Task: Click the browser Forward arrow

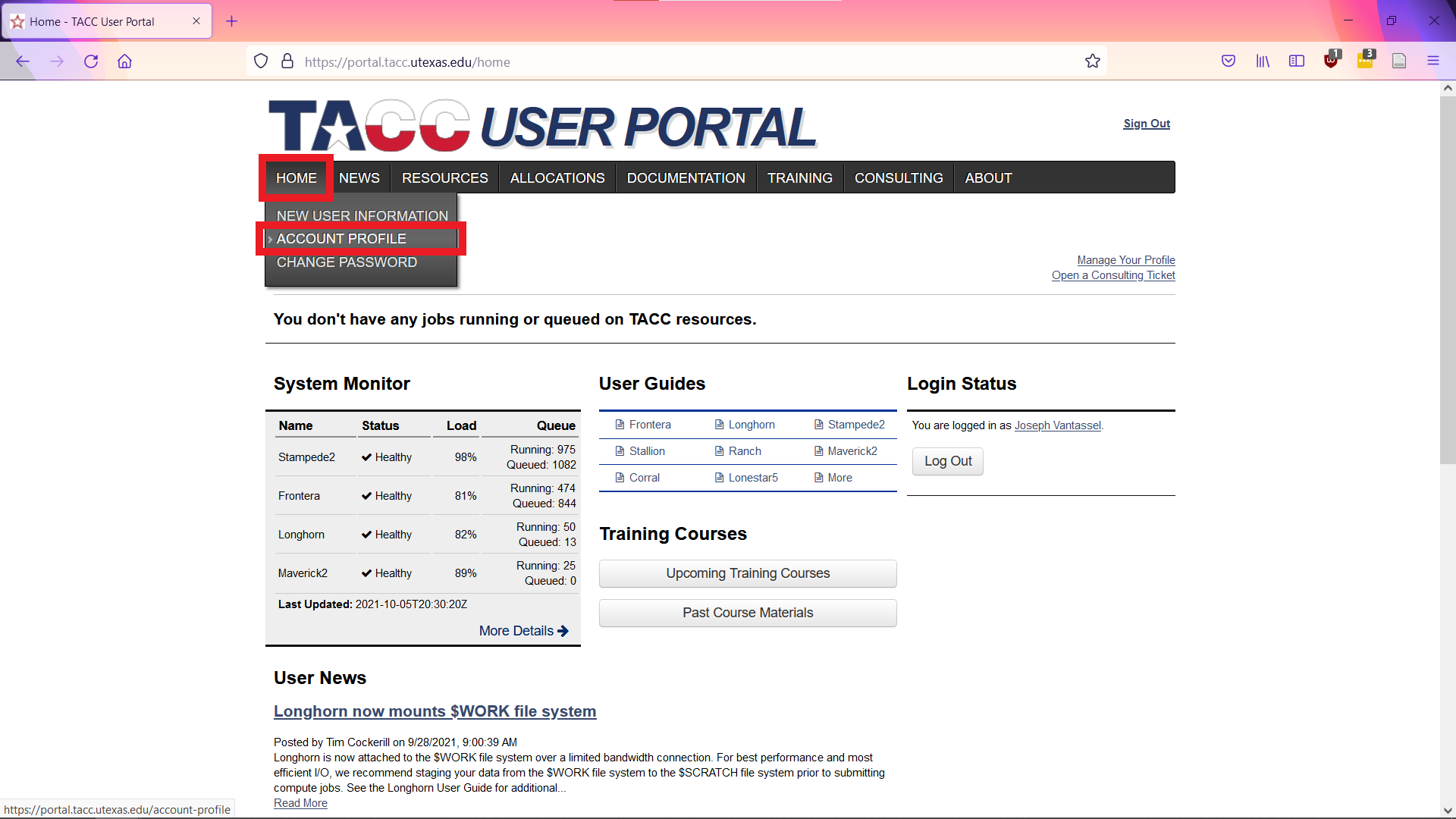Action: point(57,61)
